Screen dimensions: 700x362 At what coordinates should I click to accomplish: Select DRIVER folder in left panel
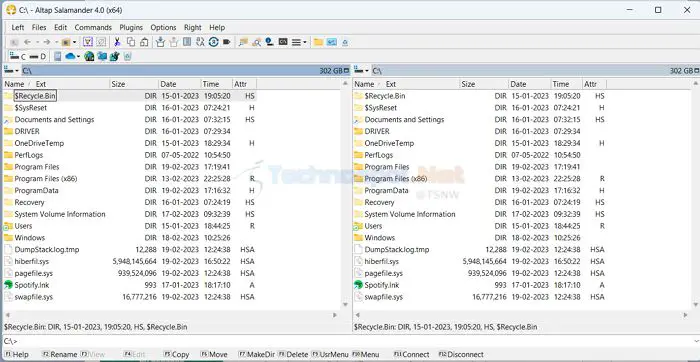pyautogui.click(x=27, y=131)
